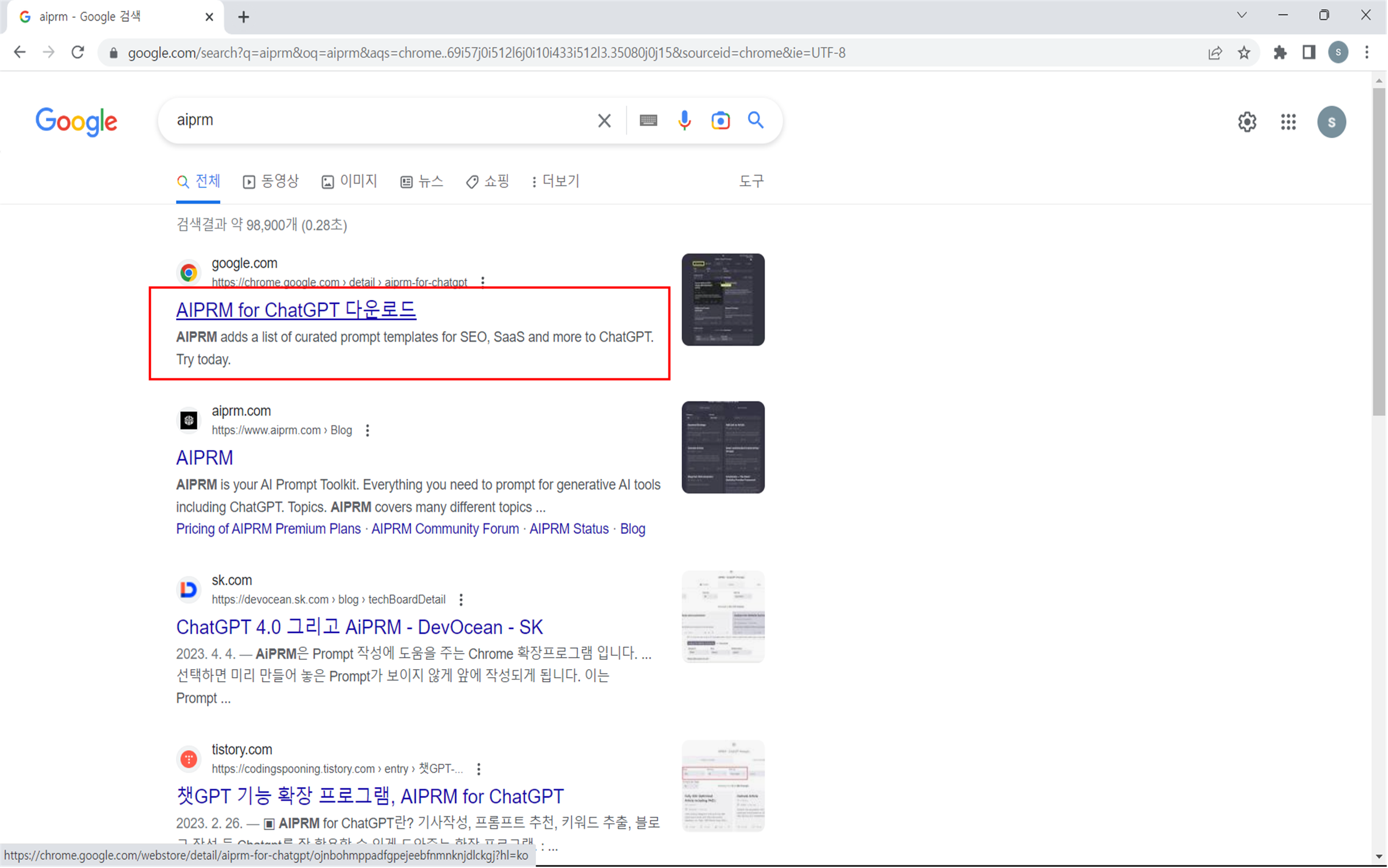This screenshot has width=1388, height=868.
Task: Open the Google apps grid
Action: (1289, 122)
